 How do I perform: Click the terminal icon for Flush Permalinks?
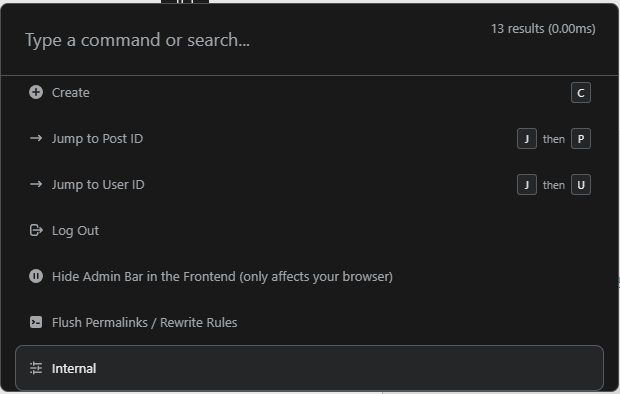[36, 322]
